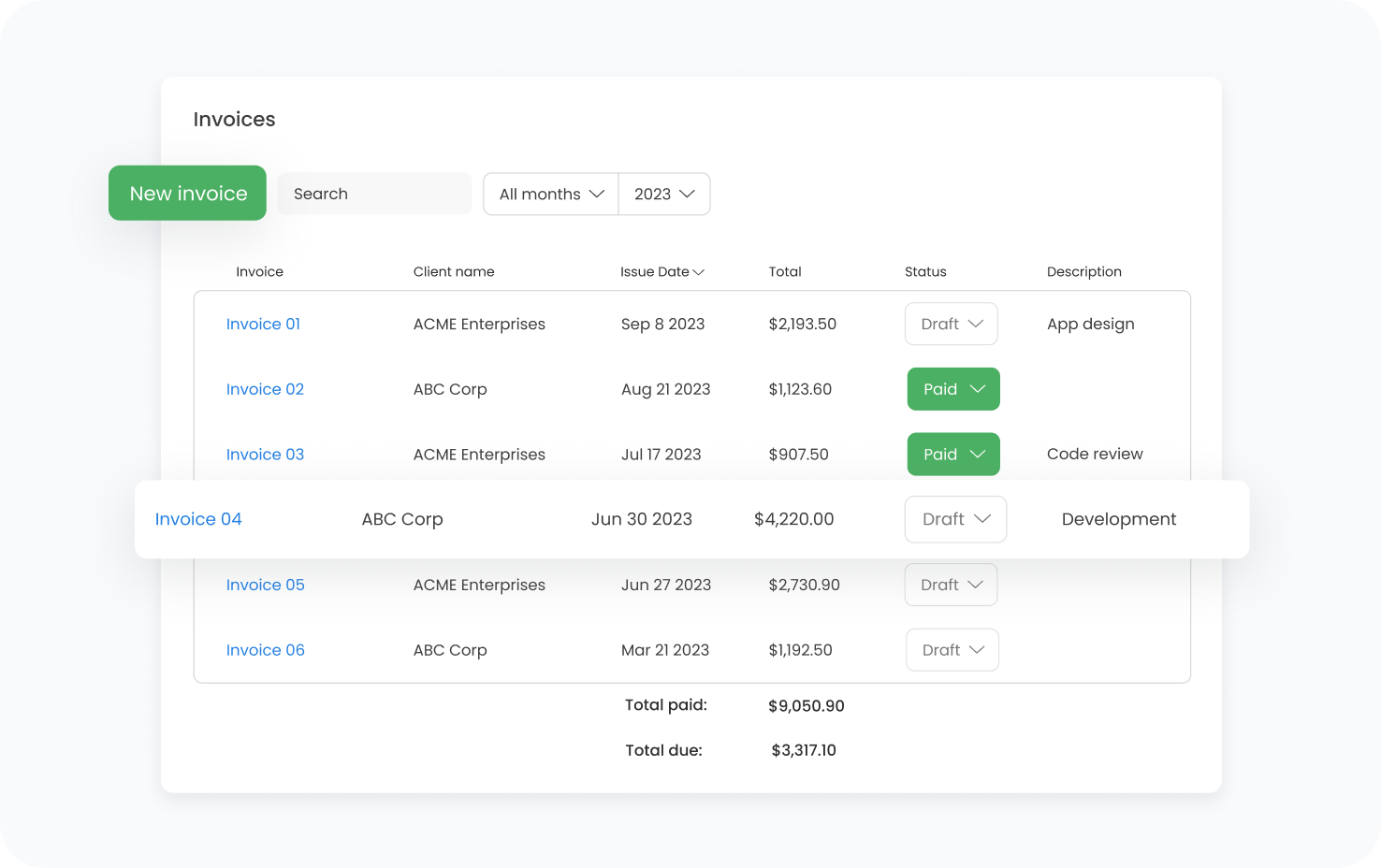Screen dimensions: 1381x868
Task: Open the Invoice 03 link
Action: [x=265, y=455]
